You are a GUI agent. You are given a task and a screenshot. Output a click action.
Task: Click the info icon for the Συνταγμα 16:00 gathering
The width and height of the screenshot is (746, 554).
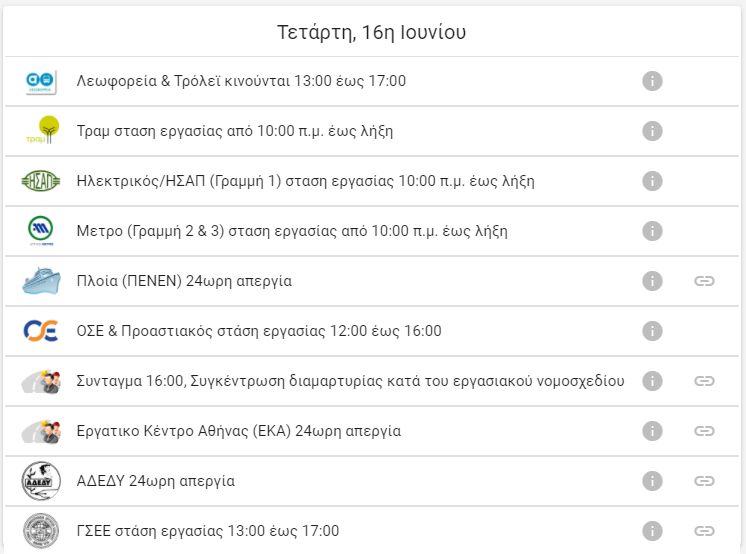click(x=652, y=381)
